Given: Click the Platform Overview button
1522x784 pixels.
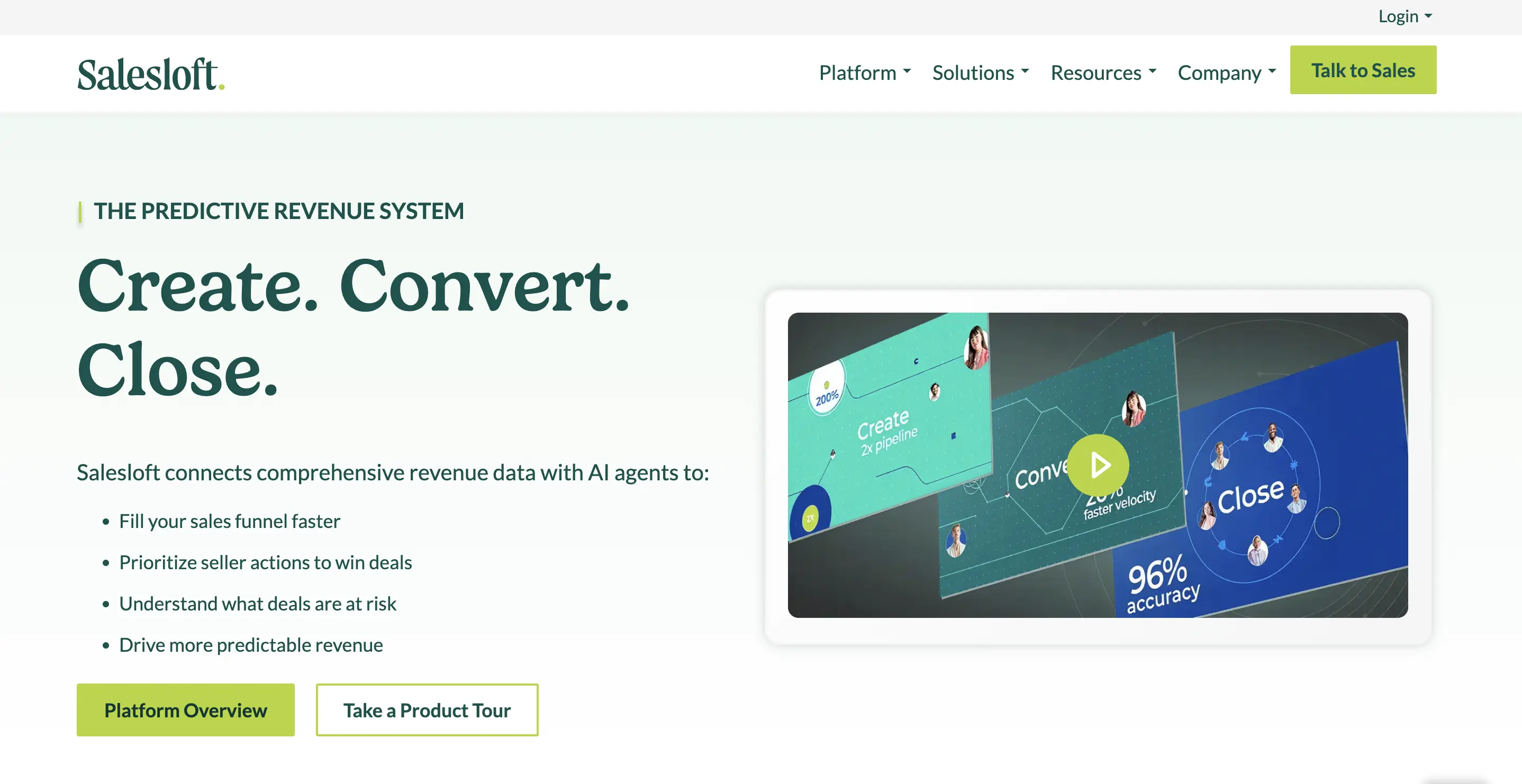Looking at the screenshot, I should tap(185, 709).
